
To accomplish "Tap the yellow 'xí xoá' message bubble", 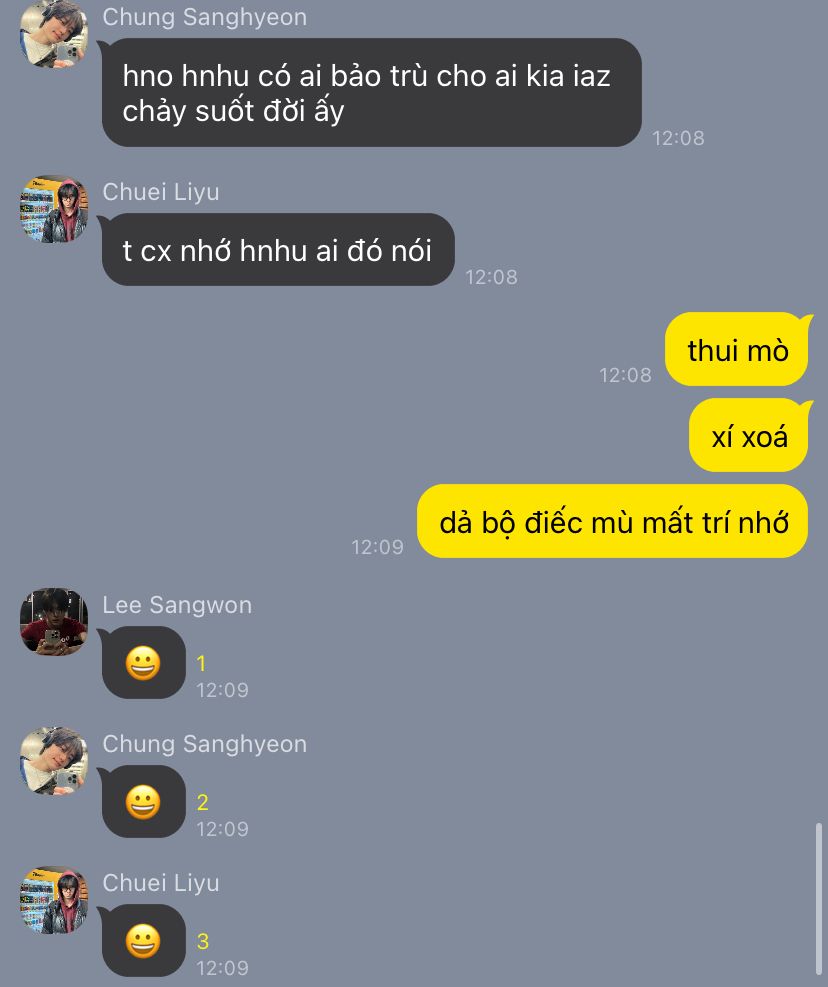I will [749, 435].
